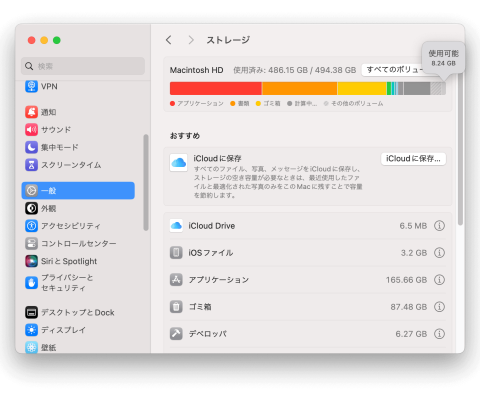Open the 集中モード moon icon
This screenshot has height=400, width=480.
click(x=31, y=147)
